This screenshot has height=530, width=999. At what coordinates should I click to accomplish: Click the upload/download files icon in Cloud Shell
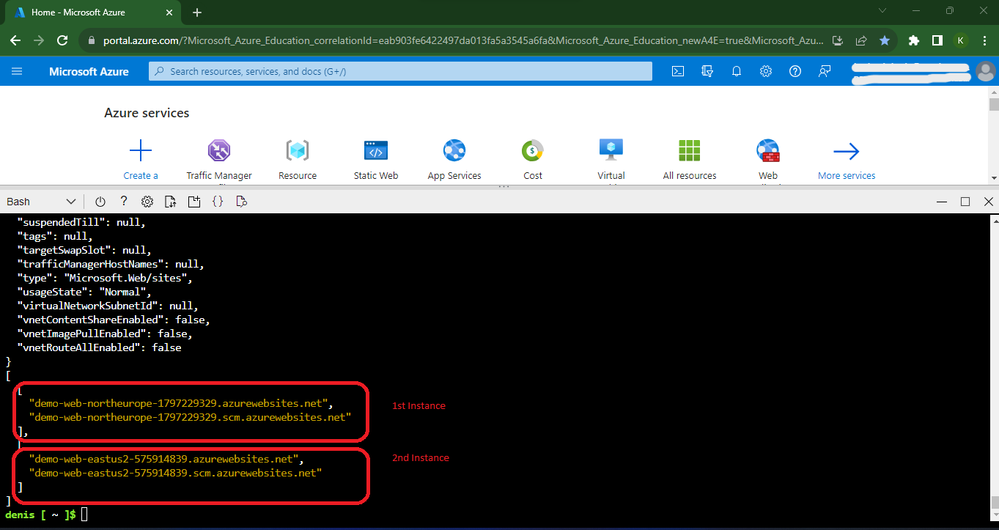(x=171, y=201)
